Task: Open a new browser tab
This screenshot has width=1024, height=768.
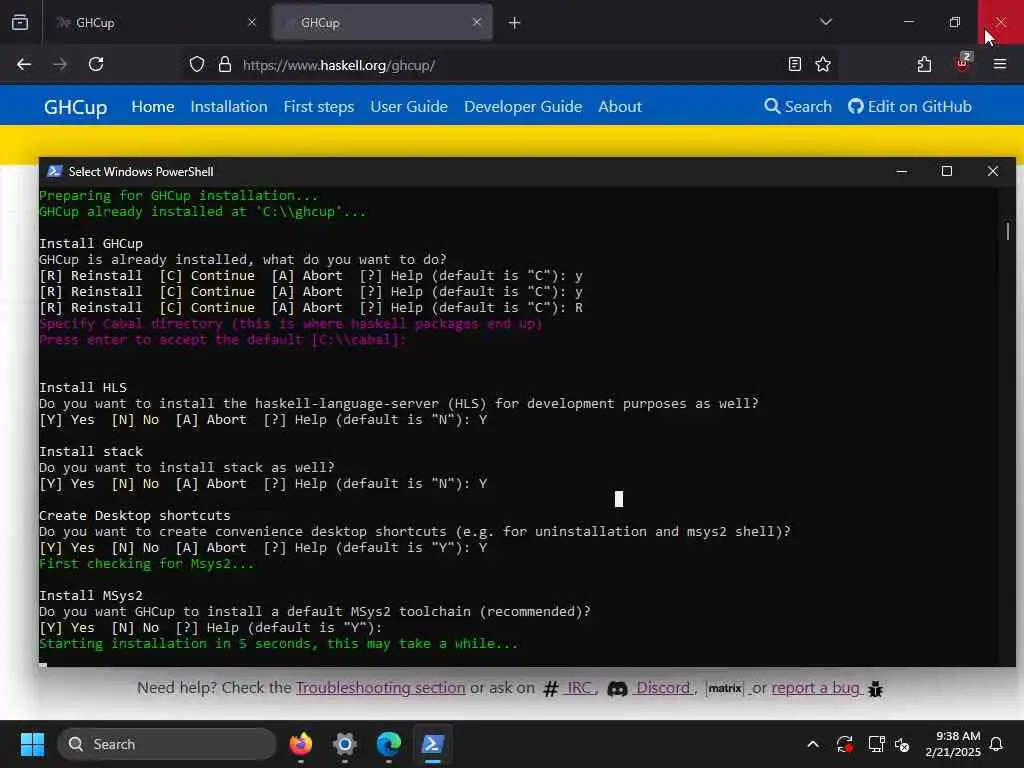Action: click(x=515, y=23)
